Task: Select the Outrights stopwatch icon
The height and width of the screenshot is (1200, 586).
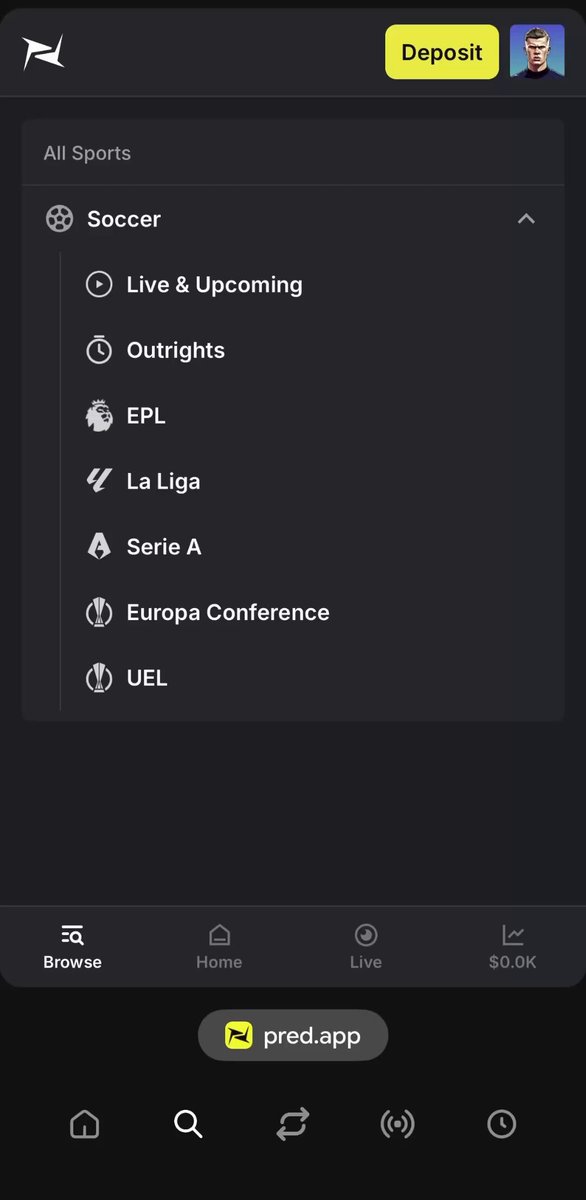Action: [x=99, y=350]
